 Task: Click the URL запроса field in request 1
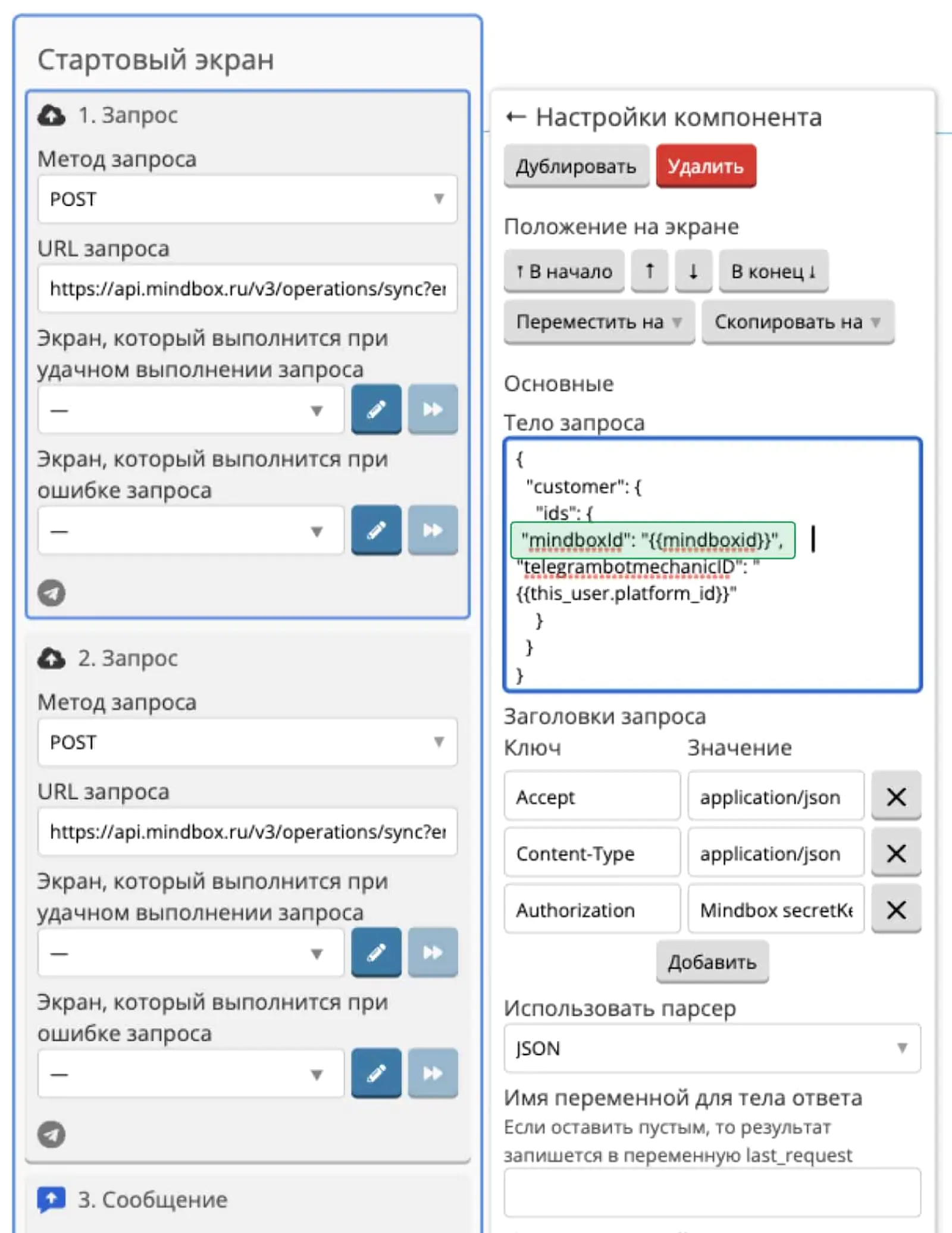point(247,289)
